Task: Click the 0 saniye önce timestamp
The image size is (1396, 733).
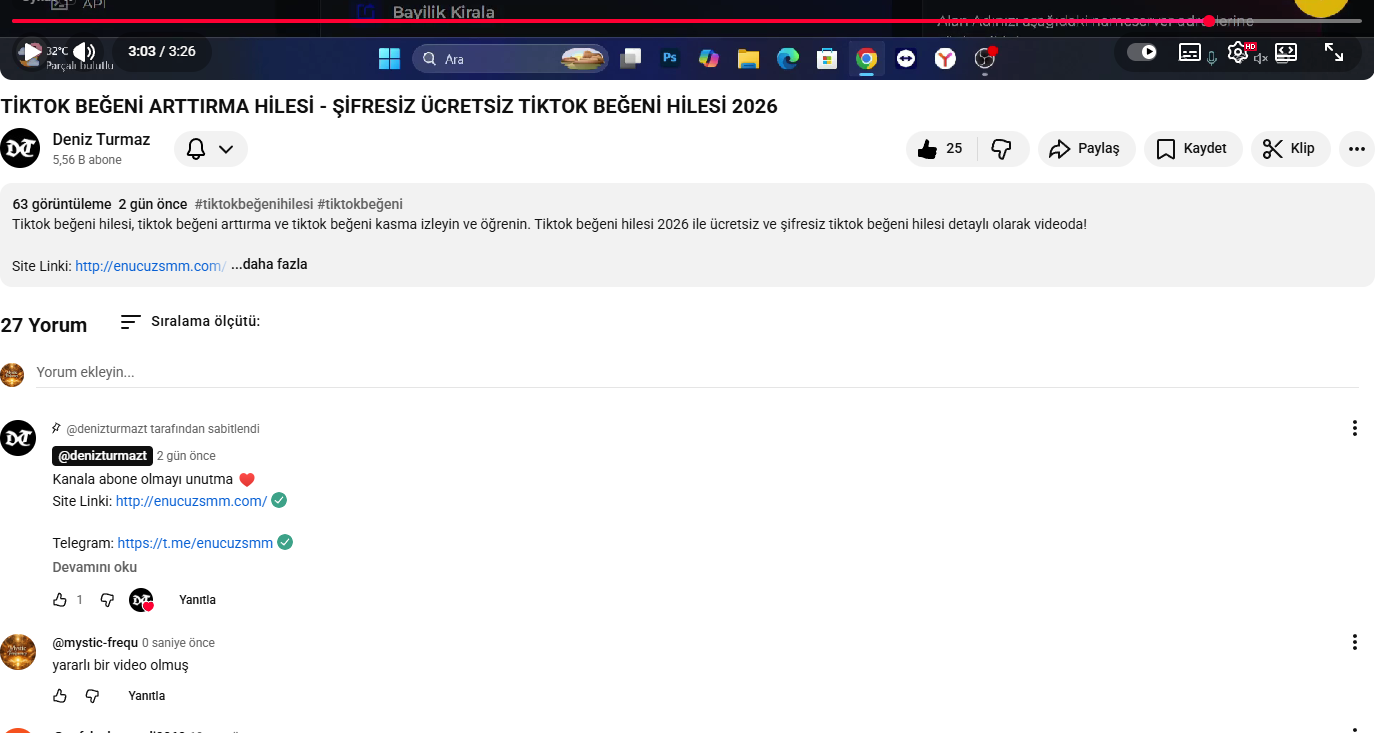Action: tap(178, 643)
